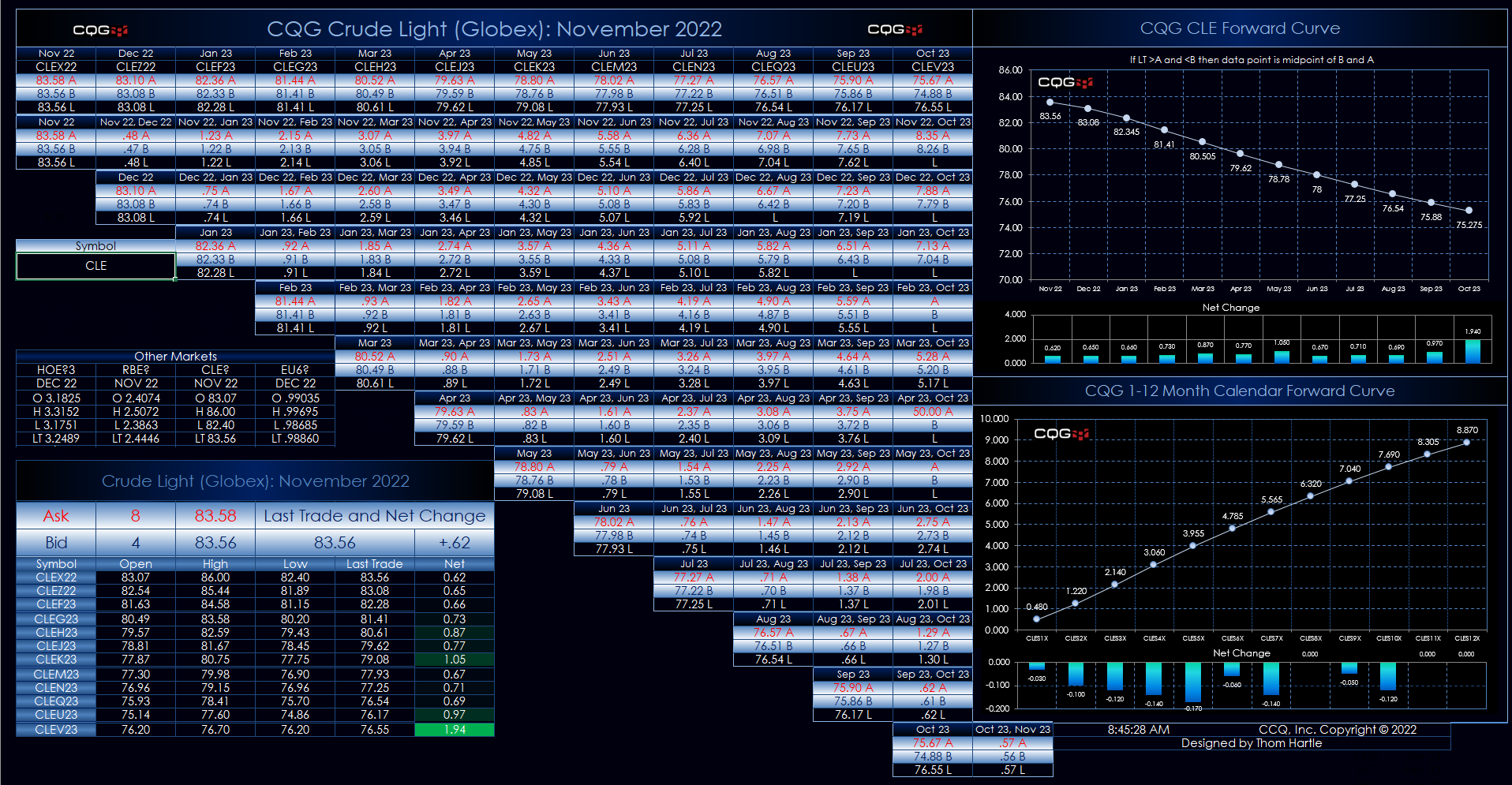Click the CQG 1-12 Month Calendar Forward Curve title
The width and height of the screenshot is (1512, 785).
pyautogui.click(x=1240, y=391)
